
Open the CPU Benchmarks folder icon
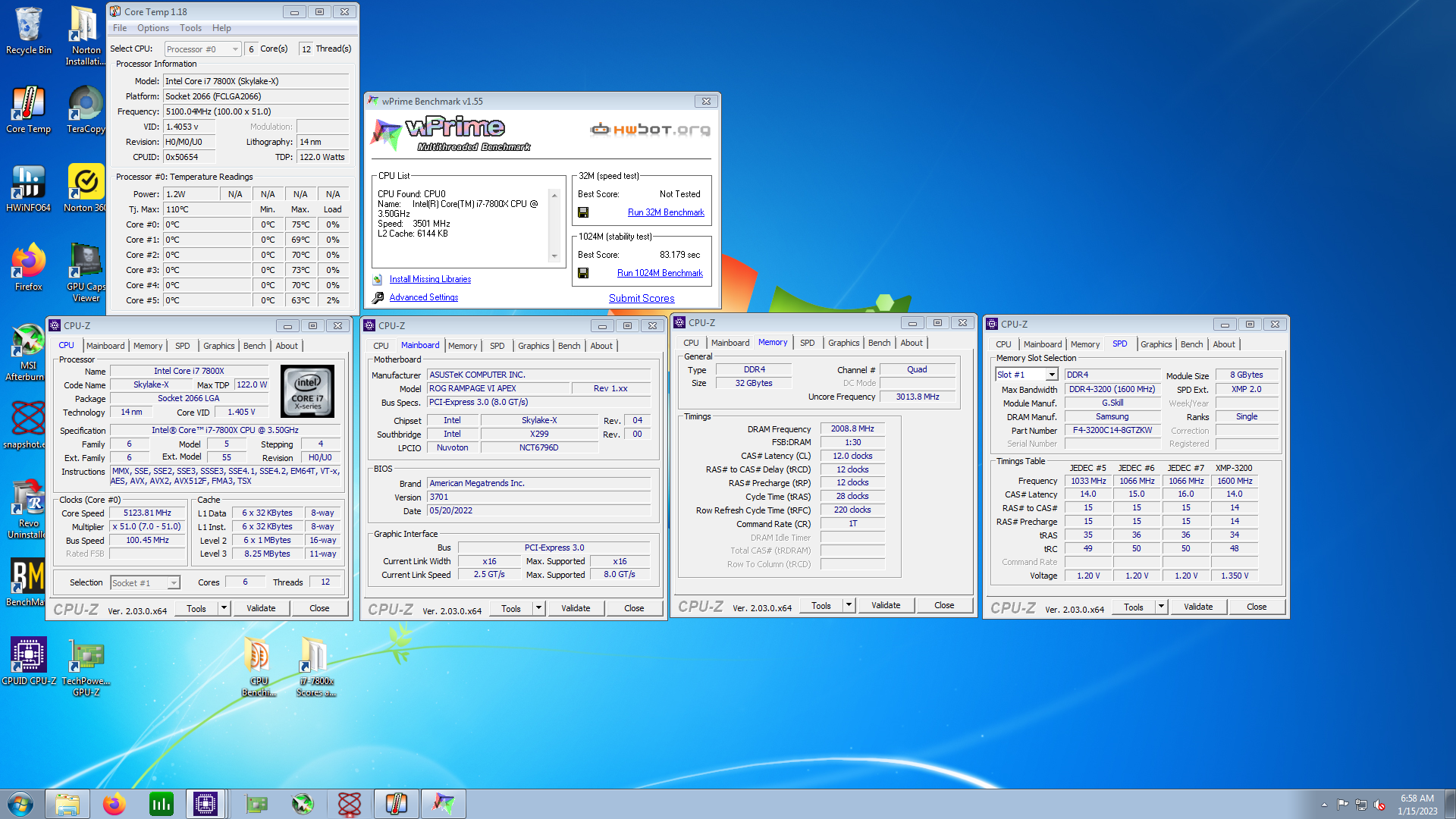[x=259, y=667]
